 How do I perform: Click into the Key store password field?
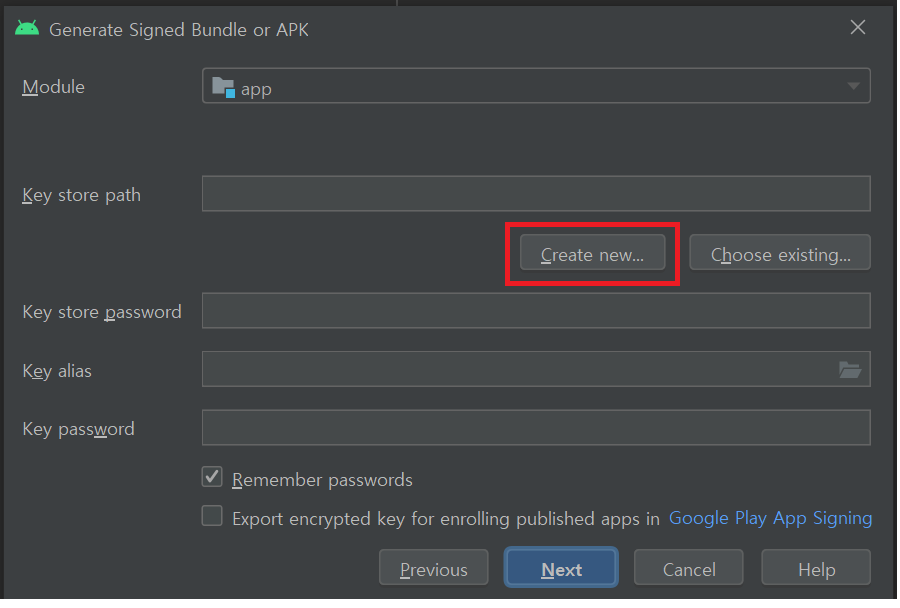(x=535, y=311)
